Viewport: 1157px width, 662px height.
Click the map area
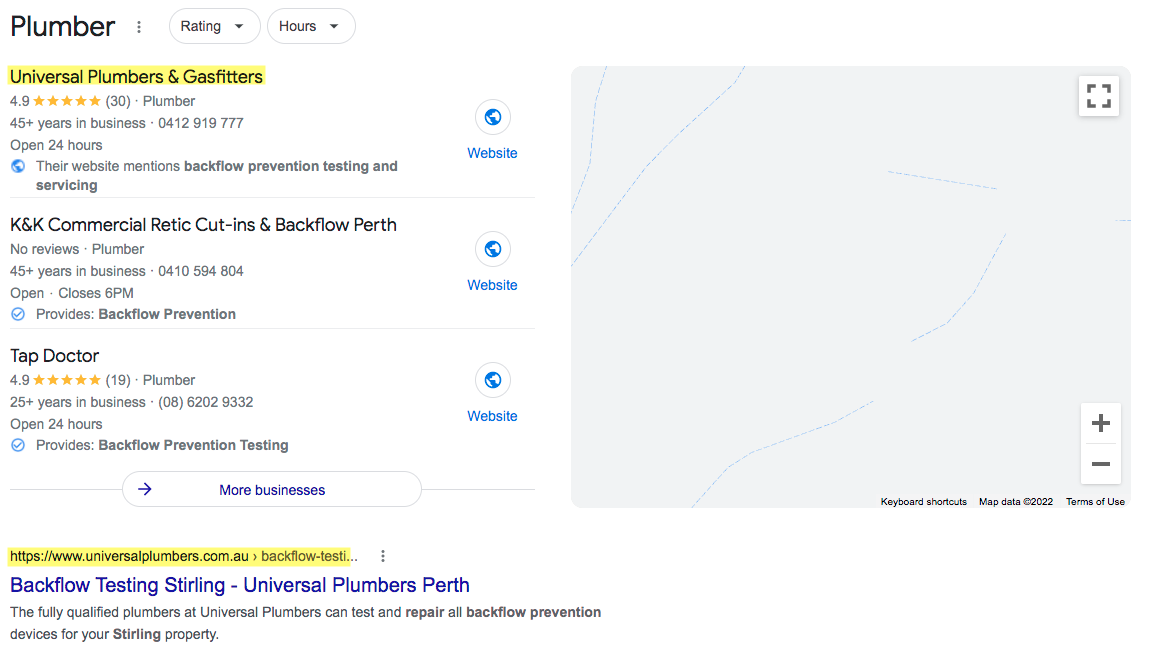(x=850, y=287)
